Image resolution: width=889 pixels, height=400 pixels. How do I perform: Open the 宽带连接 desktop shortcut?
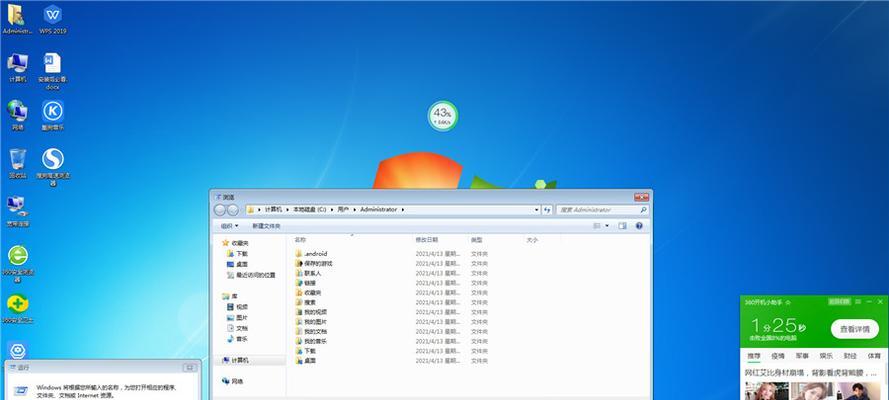tap(18, 211)
